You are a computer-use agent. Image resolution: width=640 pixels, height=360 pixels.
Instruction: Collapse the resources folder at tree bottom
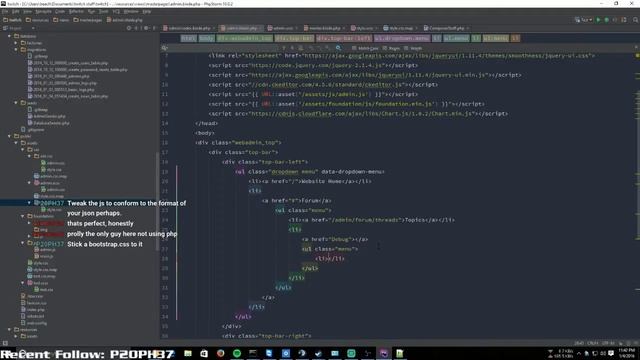[9, 329]
